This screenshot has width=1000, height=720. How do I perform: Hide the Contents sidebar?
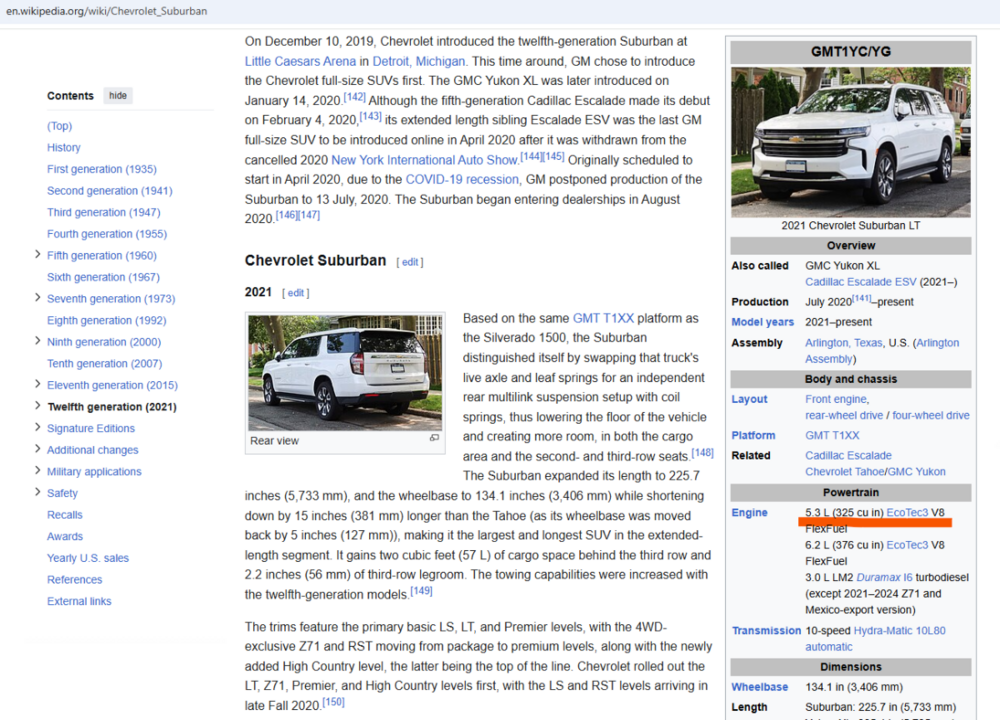coord(118,96)
